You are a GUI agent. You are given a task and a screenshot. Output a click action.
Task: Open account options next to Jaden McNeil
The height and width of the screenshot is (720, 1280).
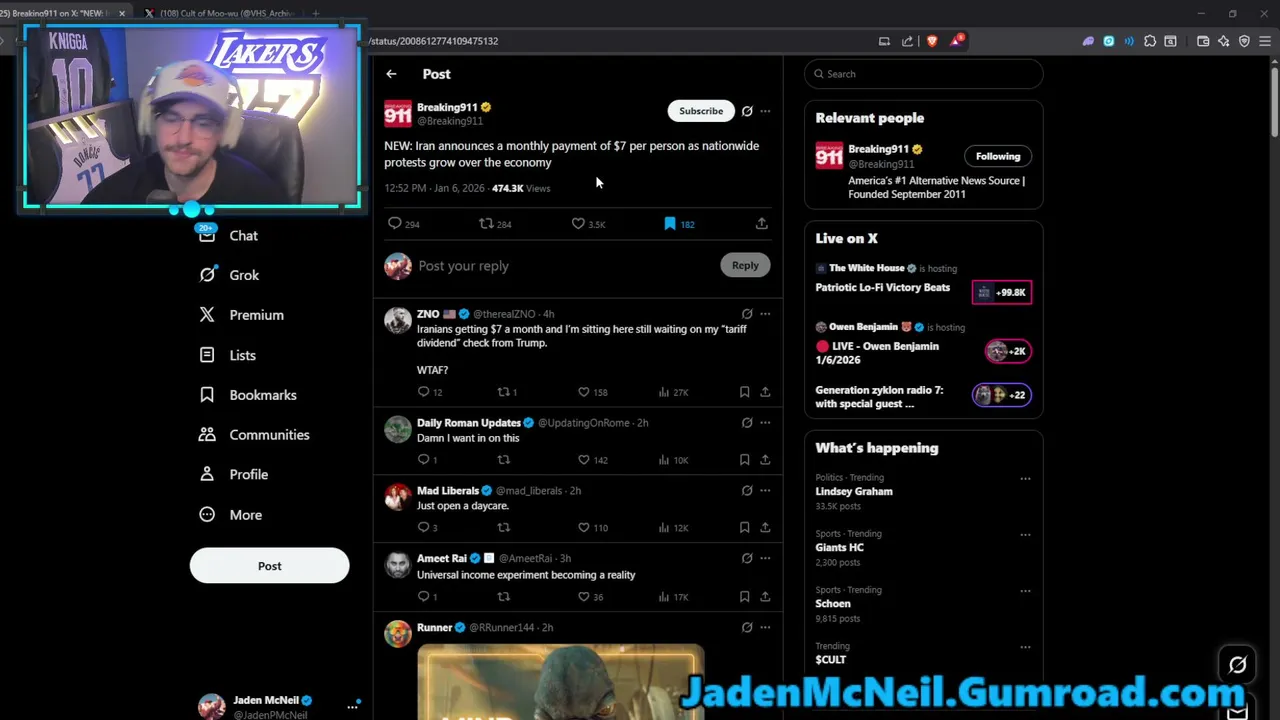point(352,706)
